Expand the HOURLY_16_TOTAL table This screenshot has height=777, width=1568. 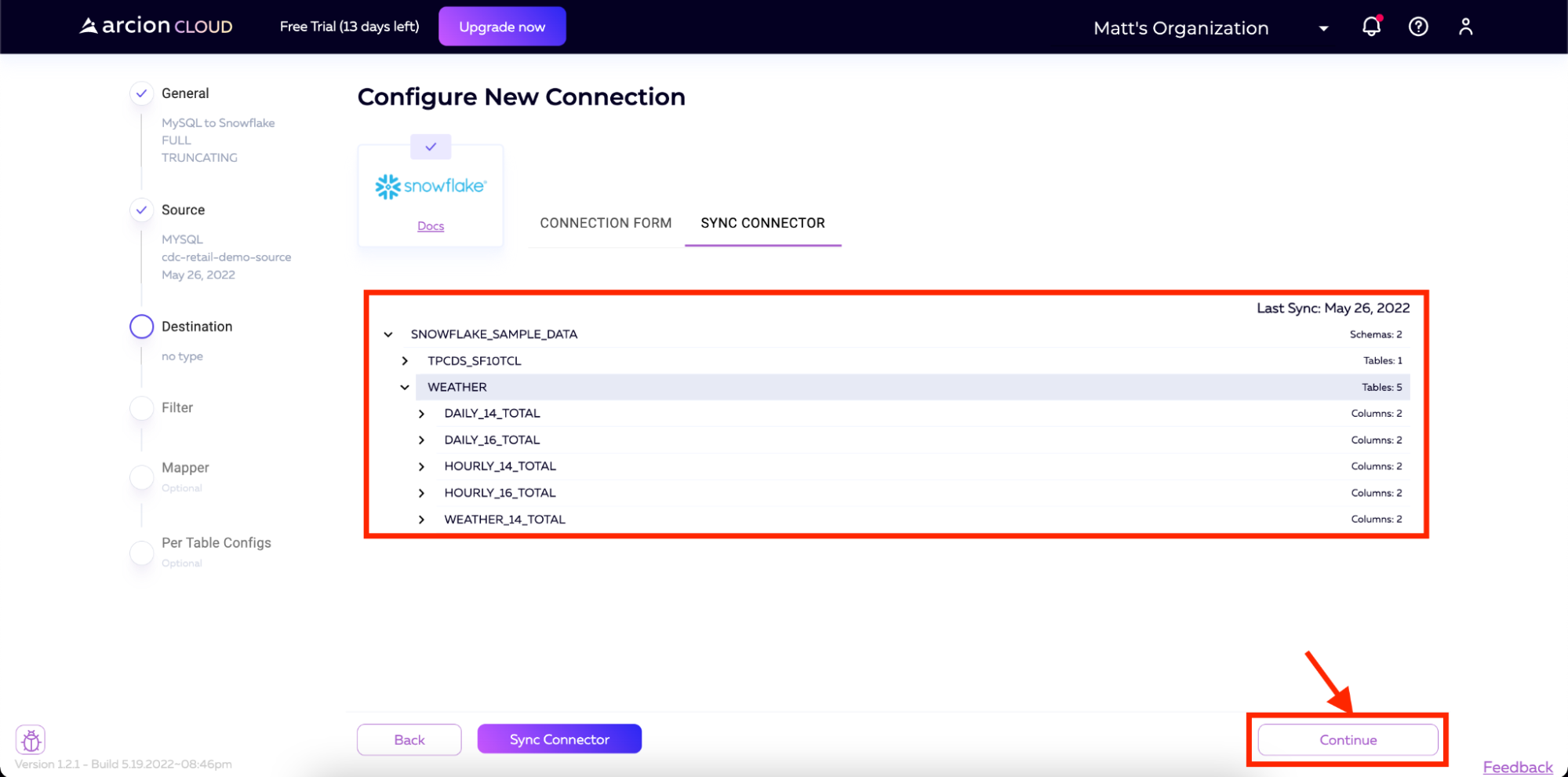(421, 493)
